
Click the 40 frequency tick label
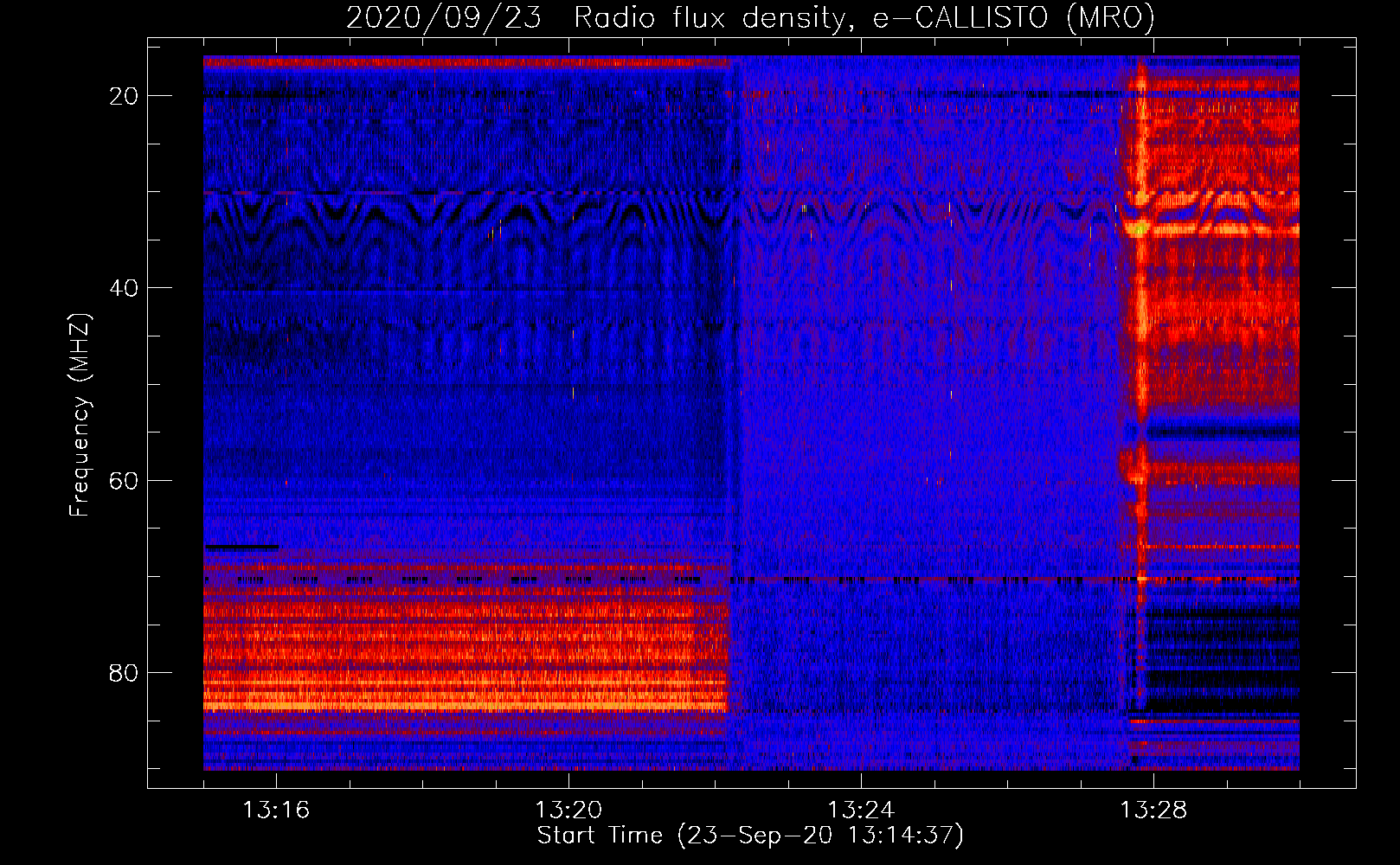[124, 288]
